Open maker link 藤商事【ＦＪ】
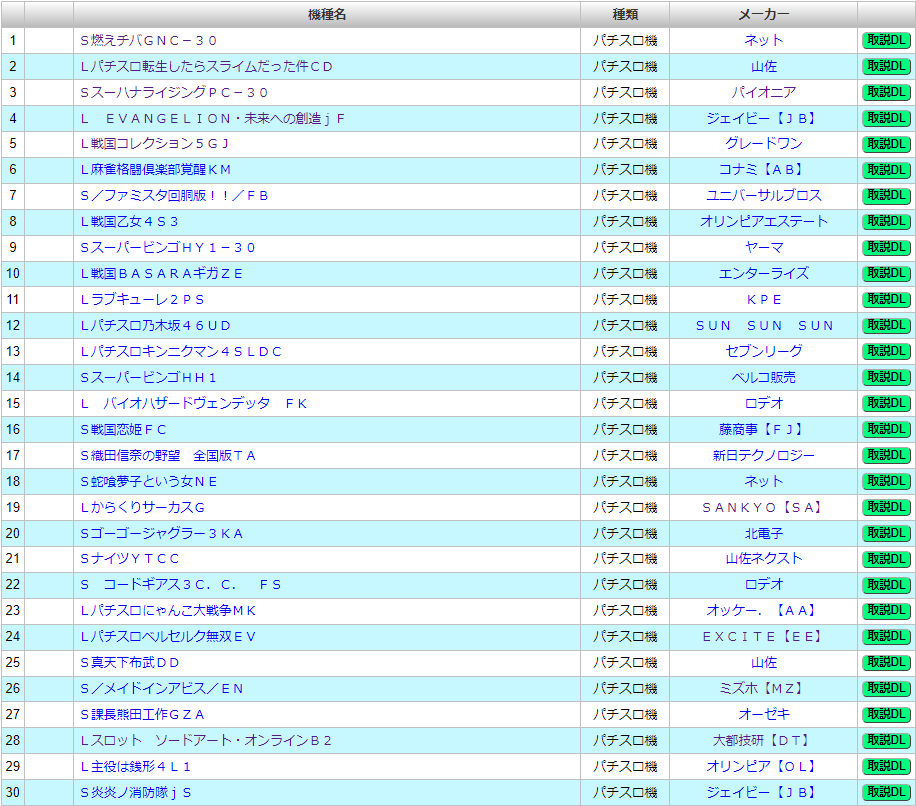This screenshot has height=806, width=916. (x=764, y=430)
